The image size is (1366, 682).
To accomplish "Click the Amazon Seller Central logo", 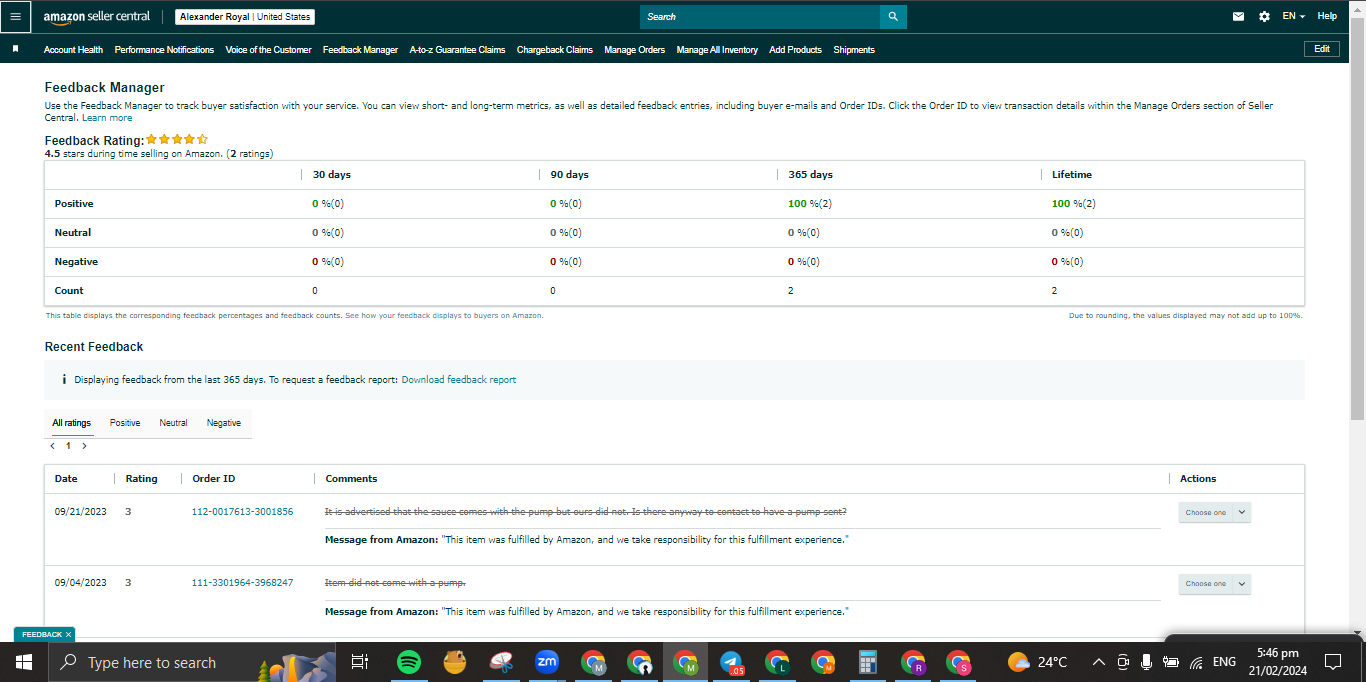I will 96,16.
